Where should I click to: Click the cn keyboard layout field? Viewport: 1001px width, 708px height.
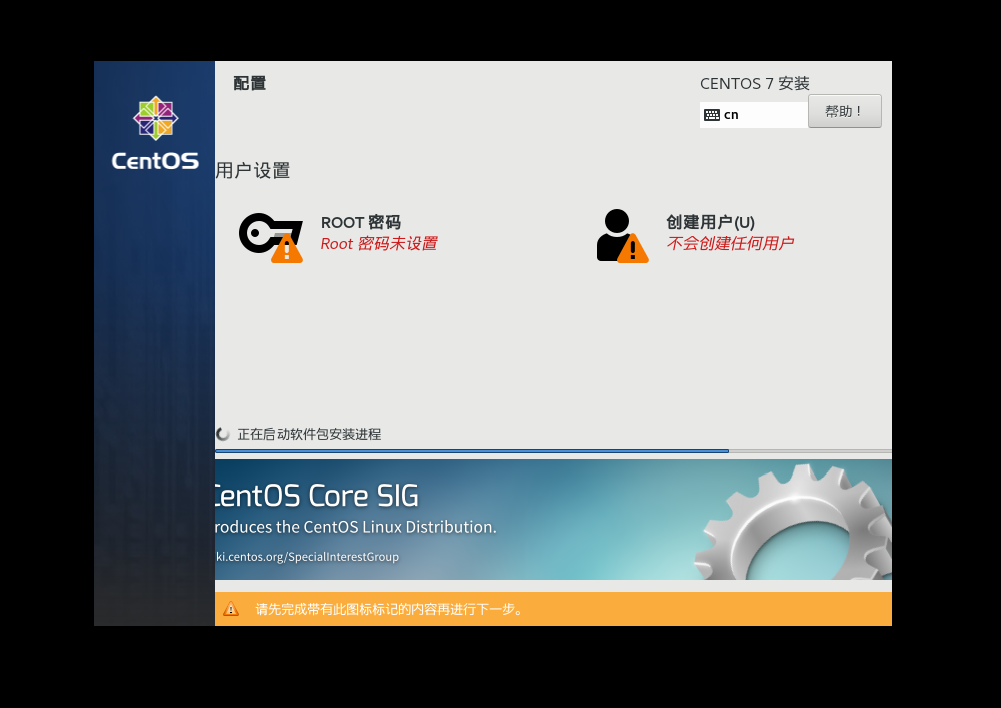point(754,115)
